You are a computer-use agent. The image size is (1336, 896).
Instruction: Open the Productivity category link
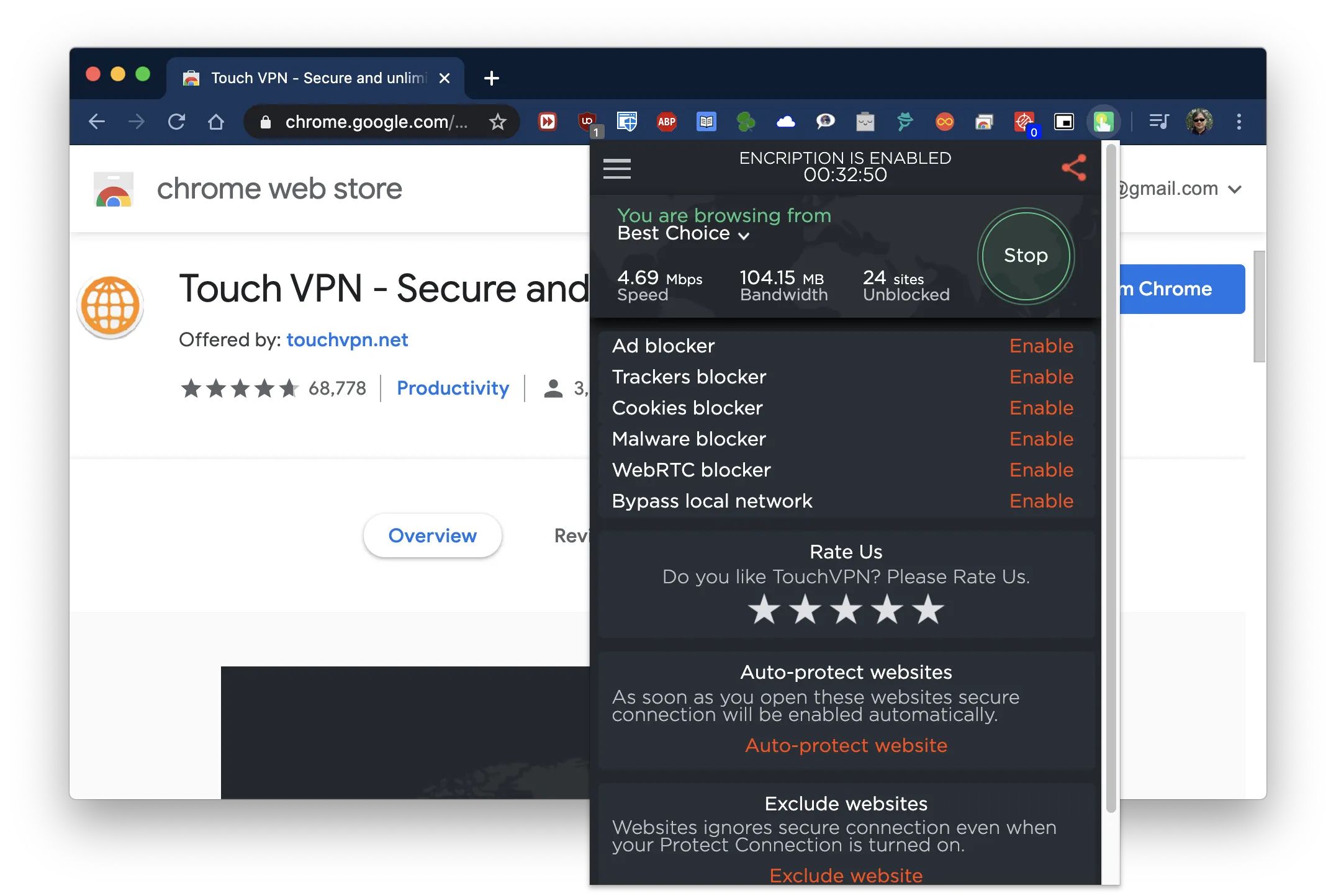point(453,388)
